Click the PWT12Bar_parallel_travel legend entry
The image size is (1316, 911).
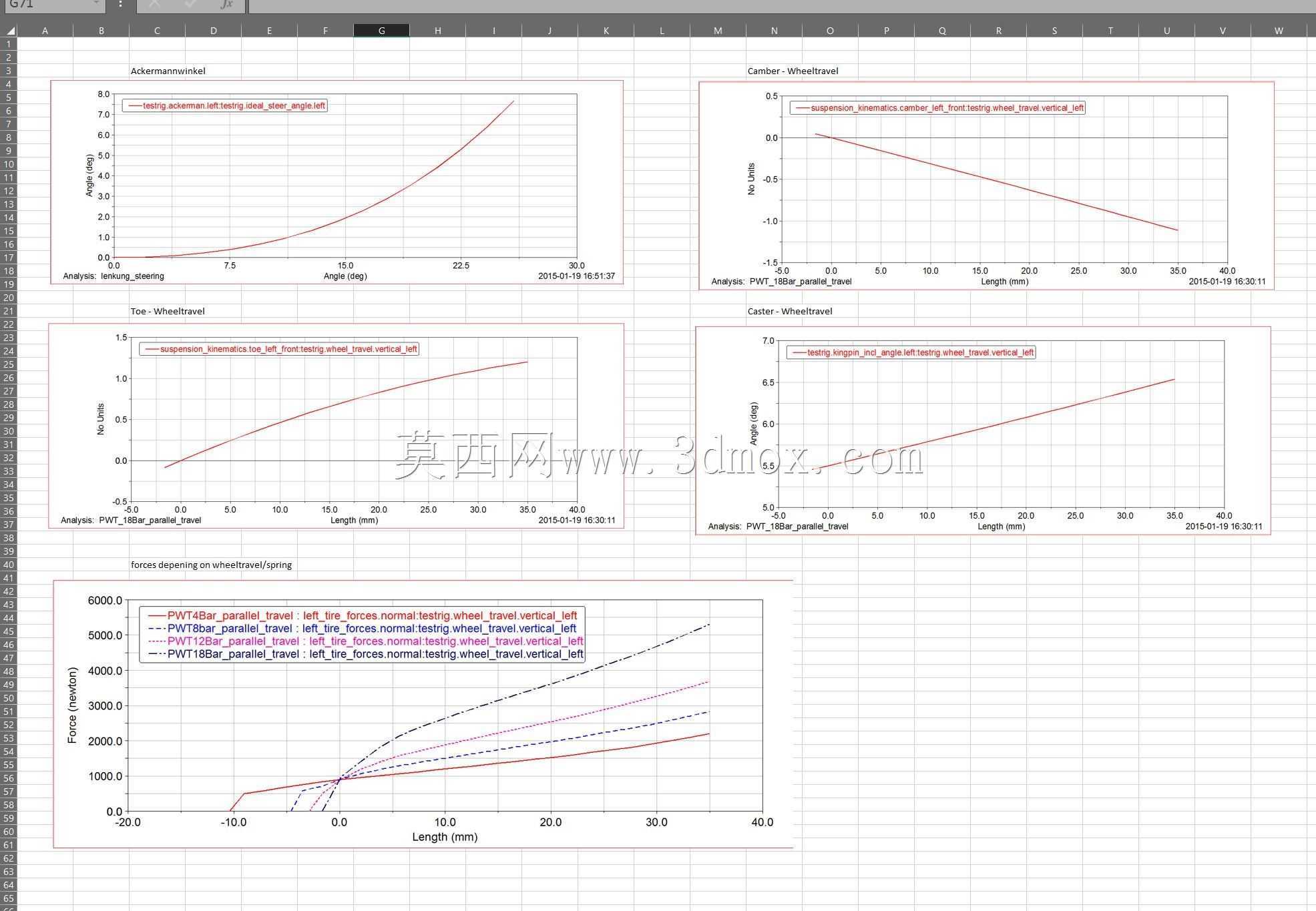tap(365, 641)
